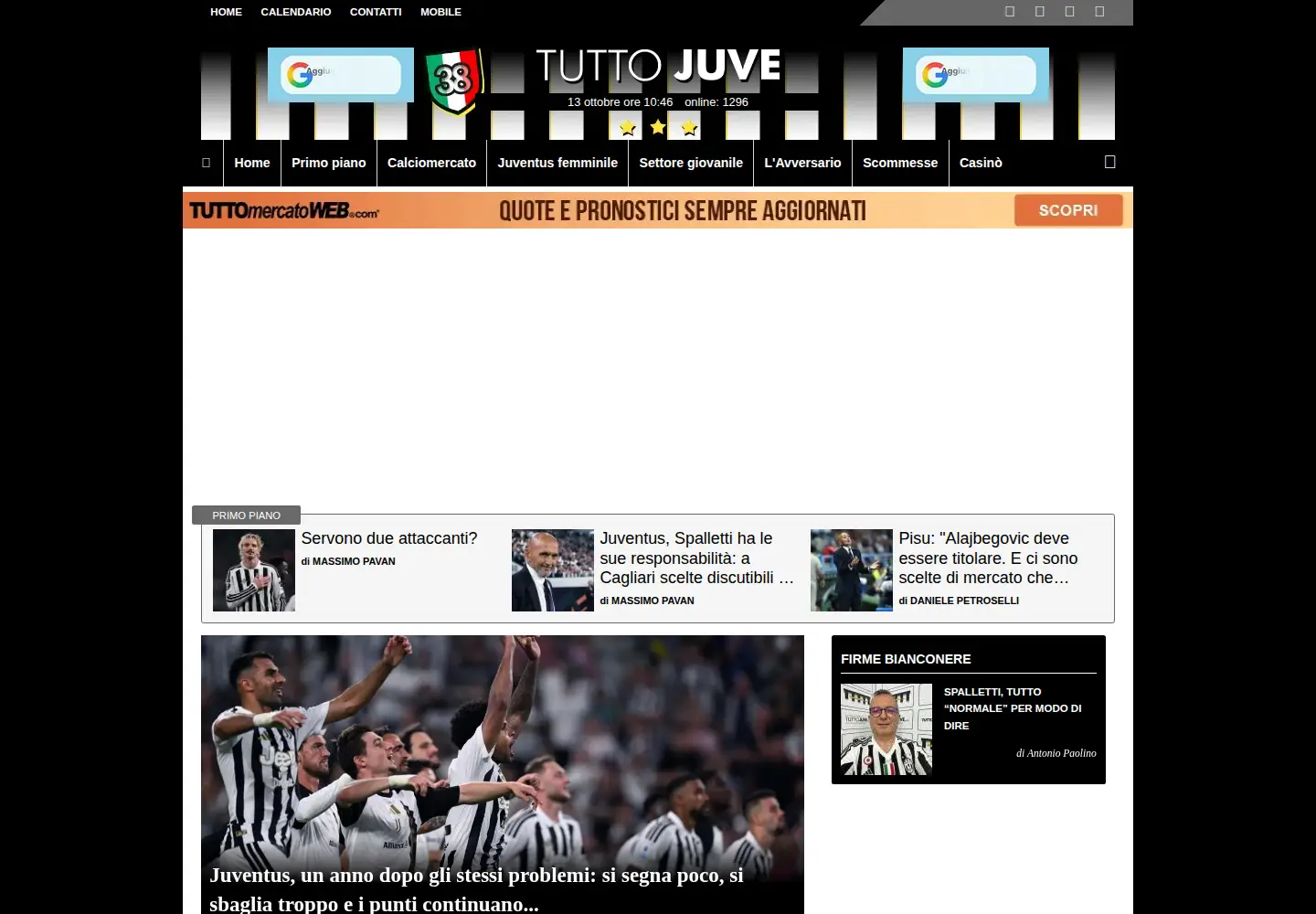Click the square icon left of Home in nav bar
The width and height of the screenshot is (1316, 914).
[x=206, y=163]
